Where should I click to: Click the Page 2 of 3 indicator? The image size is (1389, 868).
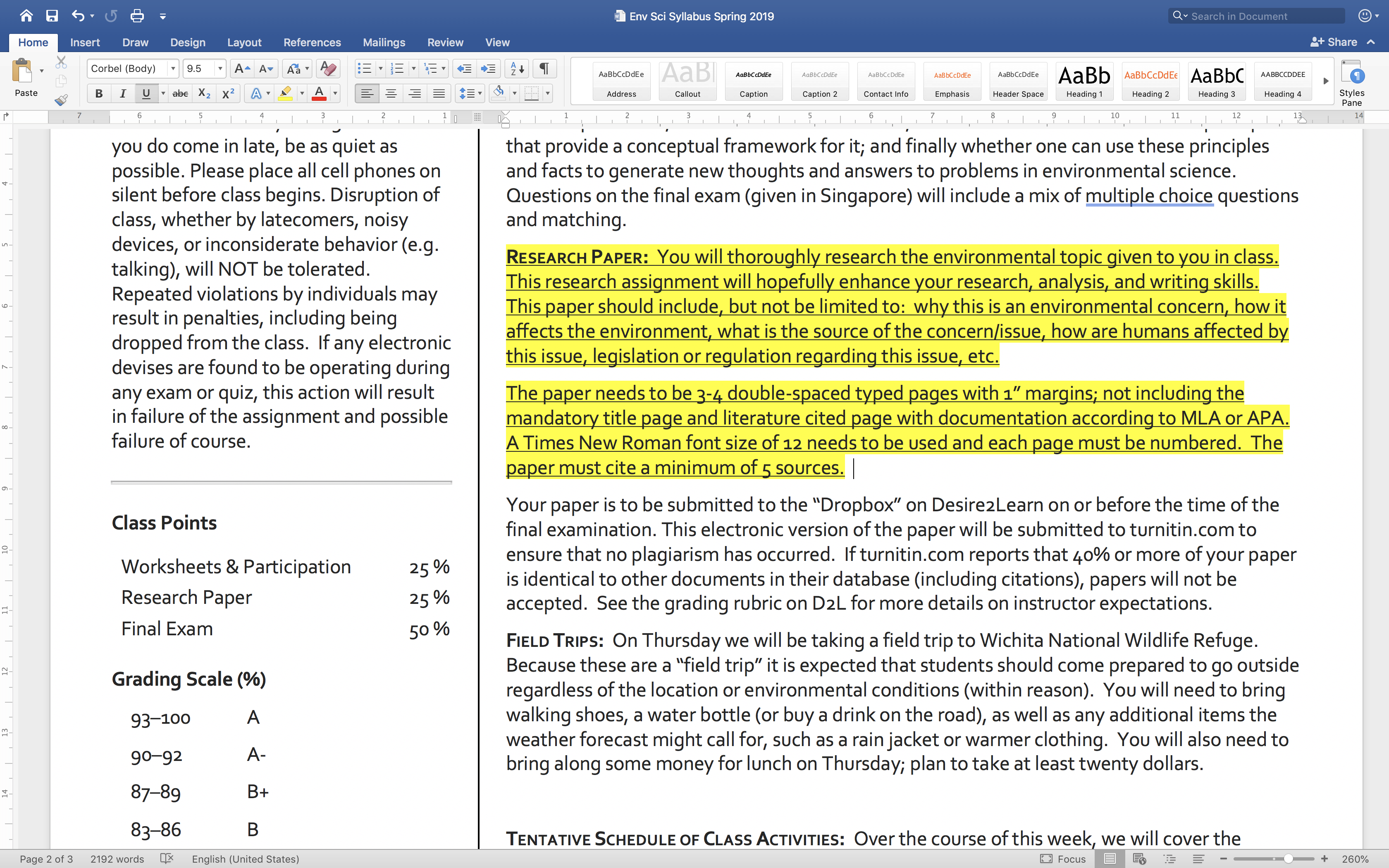point(46,859)
